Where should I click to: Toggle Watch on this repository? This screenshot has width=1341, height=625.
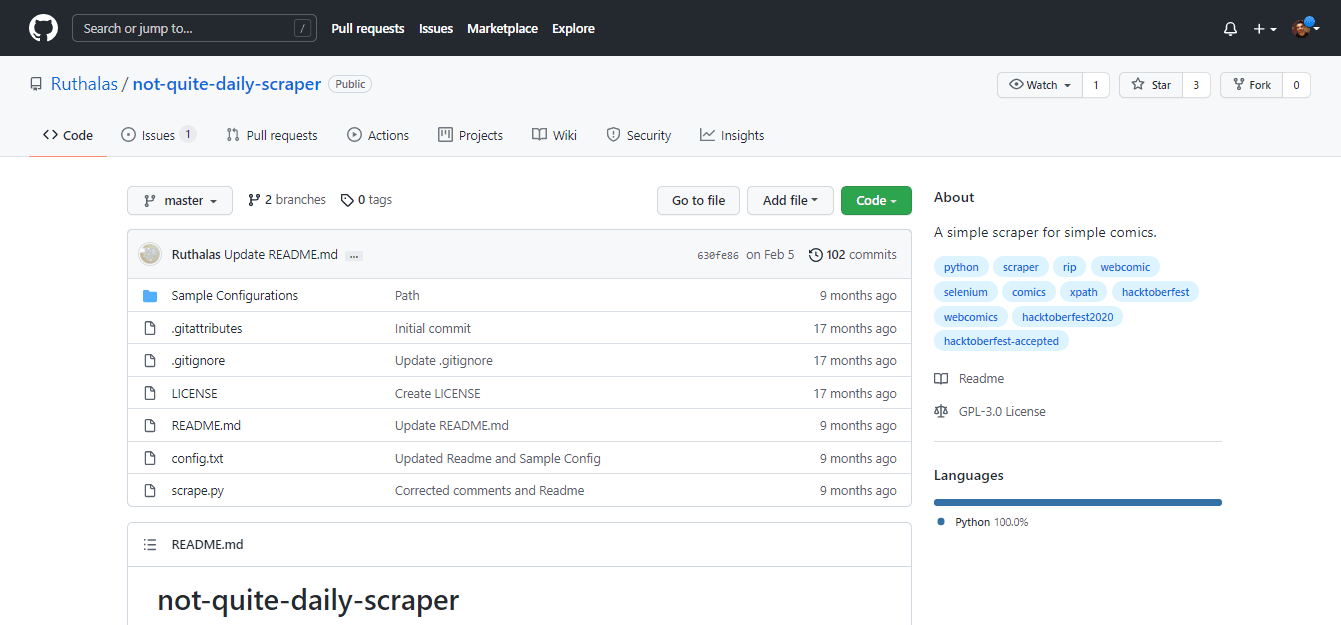[x=1040, y=85]
